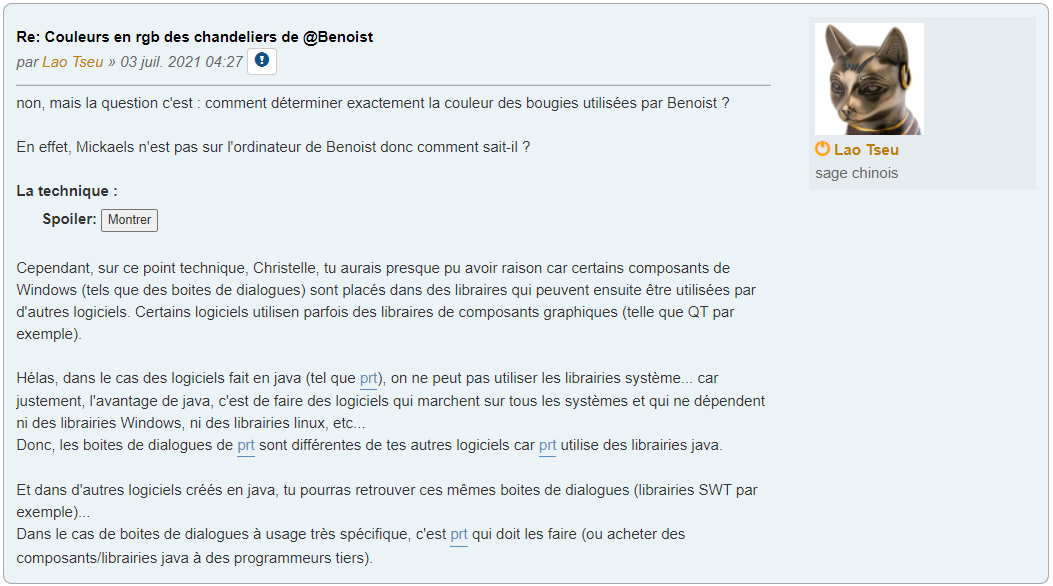This screenshot has width=1053, height=586.
Task: Click the post date 03 juil. 2021 04:27
Action: pyautogui.click(x=182, y=62)
